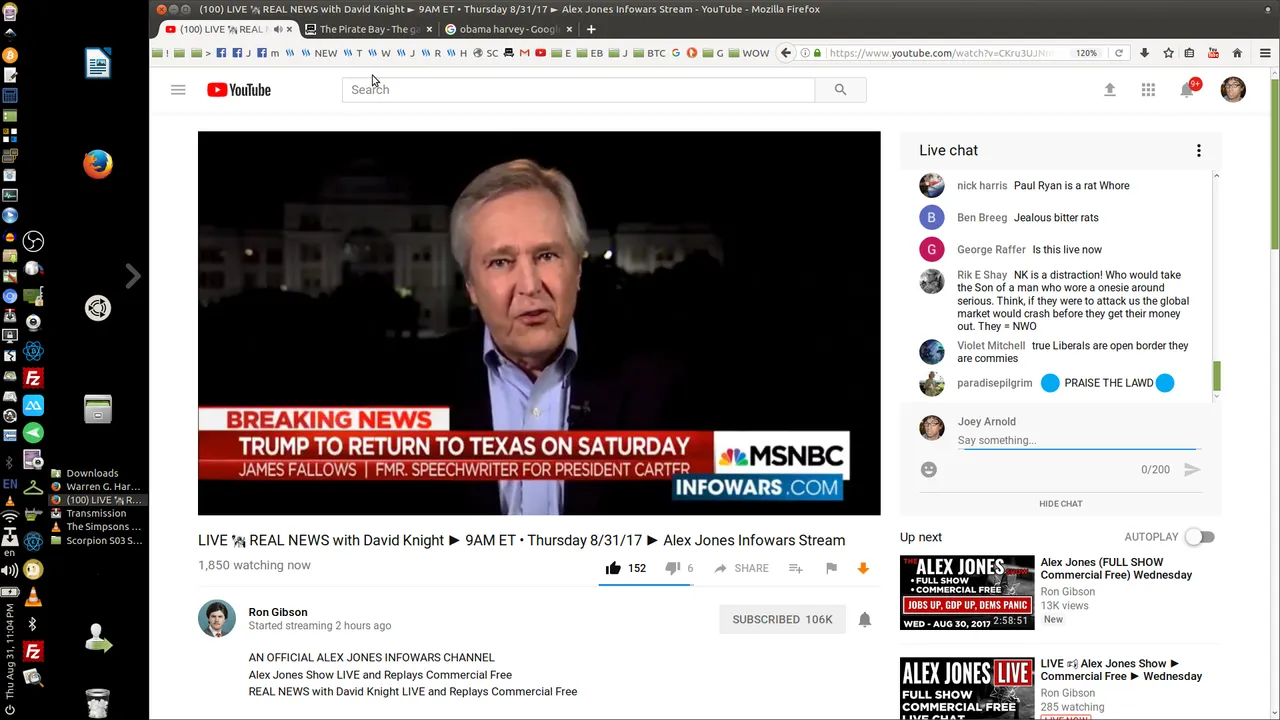The image size is (1280, 720).
Task: Open the NEW bookmark item
Action: (x=320, y=53)
